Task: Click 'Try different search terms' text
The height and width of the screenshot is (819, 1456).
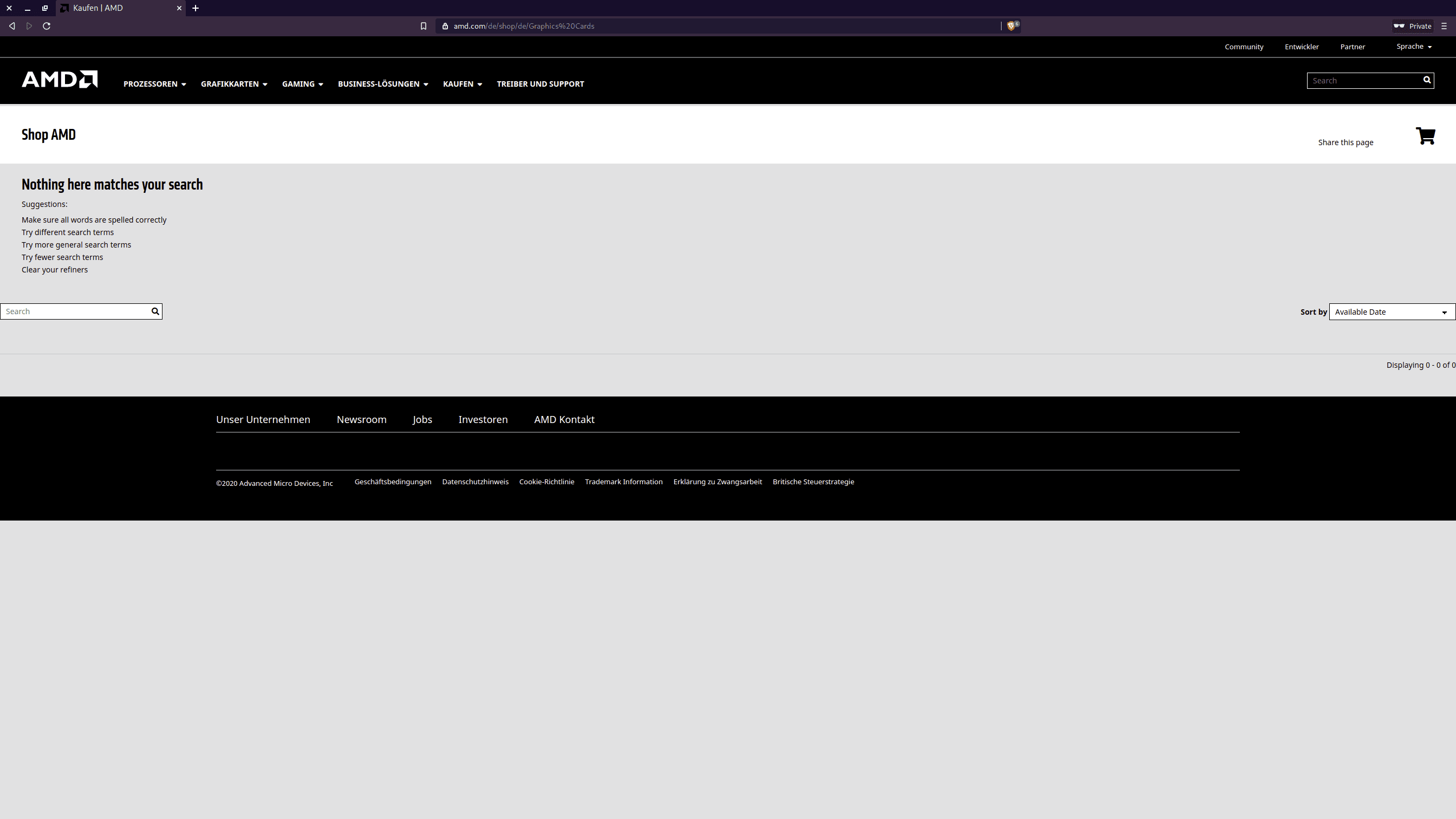Action: coord(68,232)
